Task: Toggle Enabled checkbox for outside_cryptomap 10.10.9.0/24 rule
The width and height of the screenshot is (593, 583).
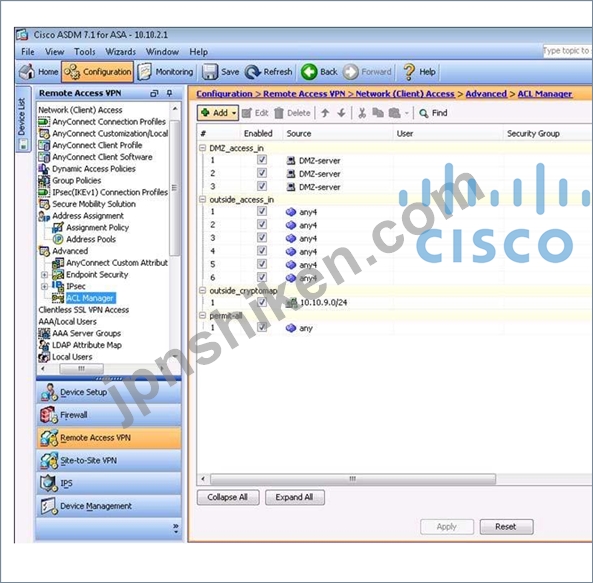Action: [262, 302]
